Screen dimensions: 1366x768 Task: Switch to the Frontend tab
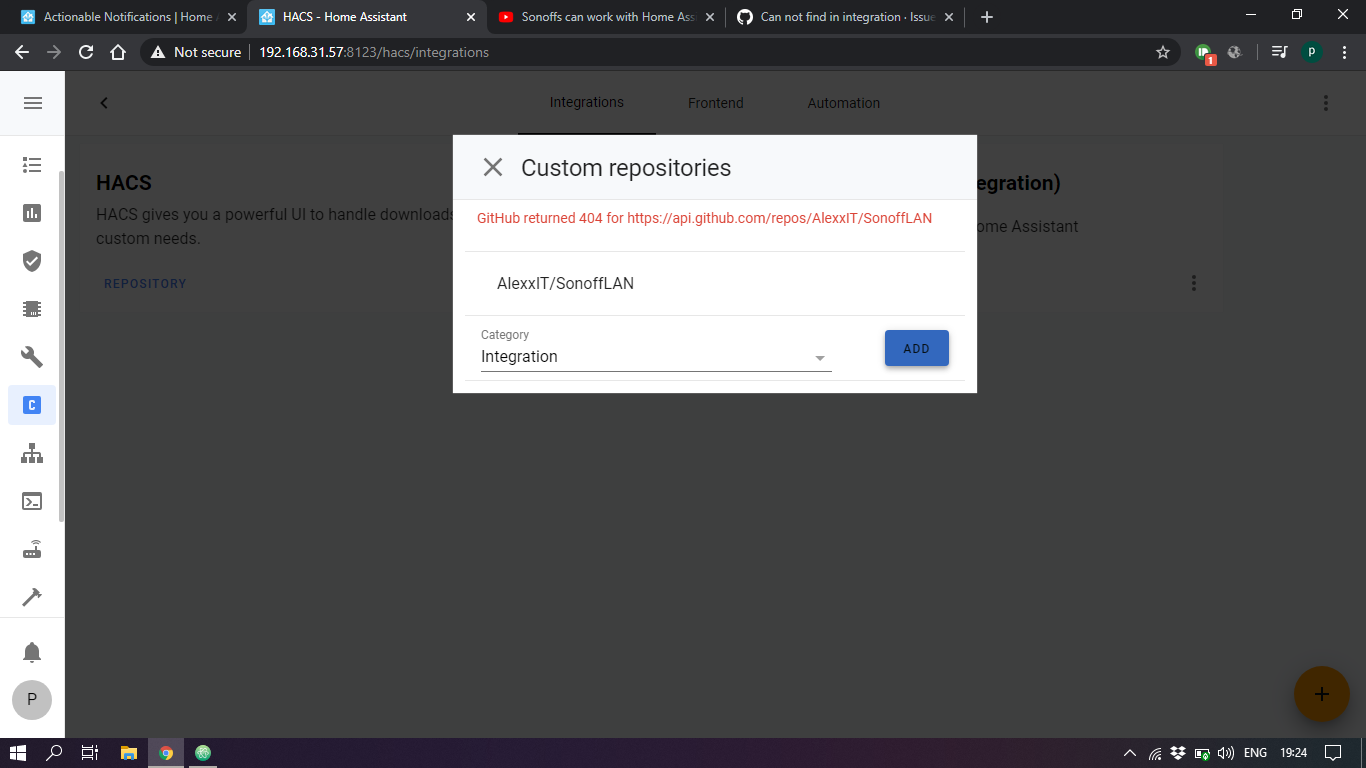(x=715, y=102)
